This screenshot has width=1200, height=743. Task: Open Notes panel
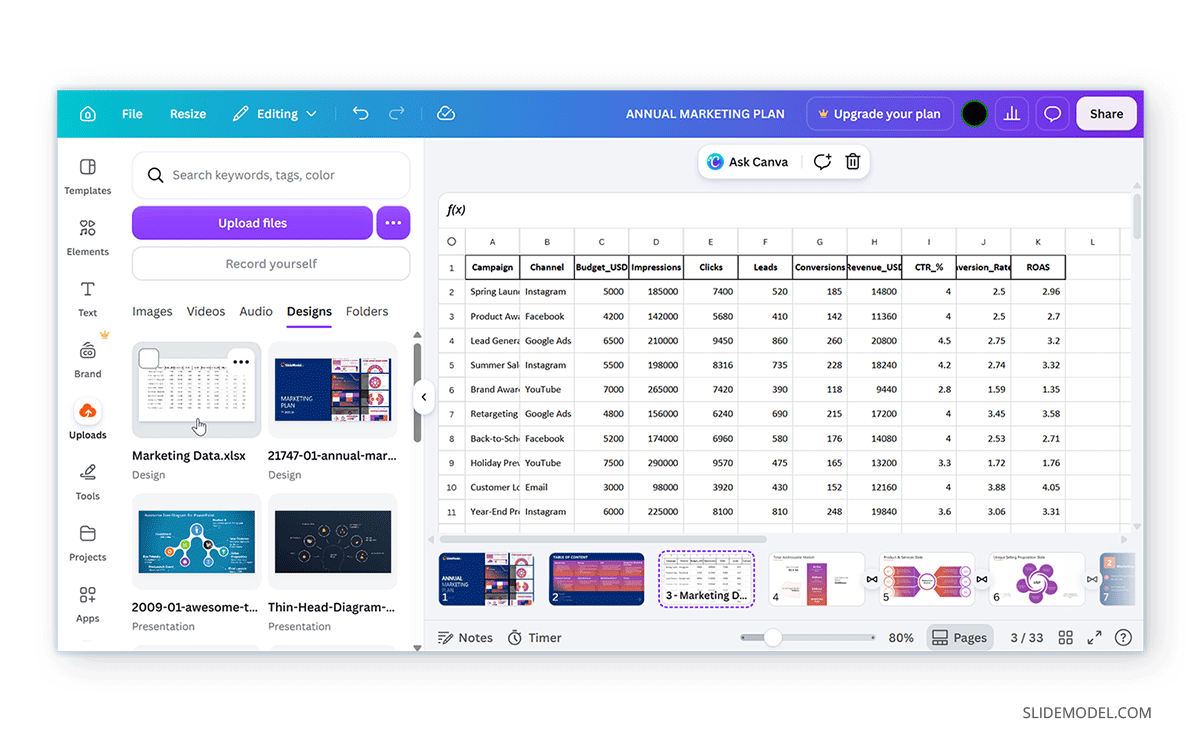pos(466,638)
